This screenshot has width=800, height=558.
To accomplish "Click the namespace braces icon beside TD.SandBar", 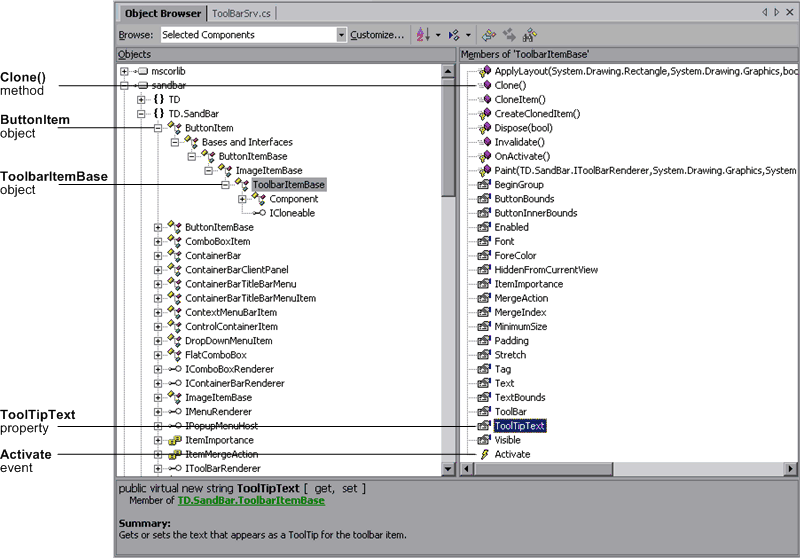I will pyautogui.click(x=159, y=113).
